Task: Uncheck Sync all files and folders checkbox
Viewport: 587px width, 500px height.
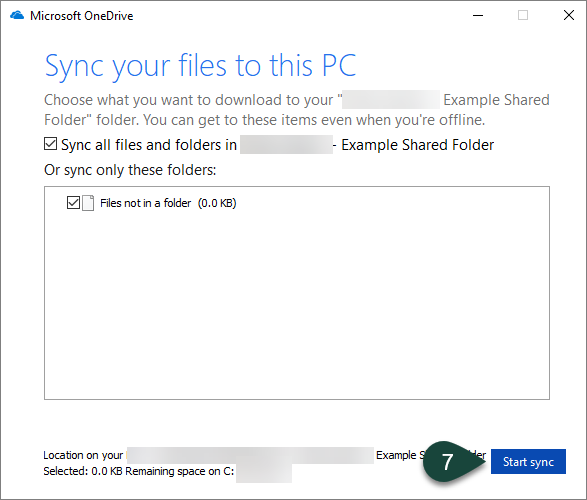Action: click(x=51, y=144)
